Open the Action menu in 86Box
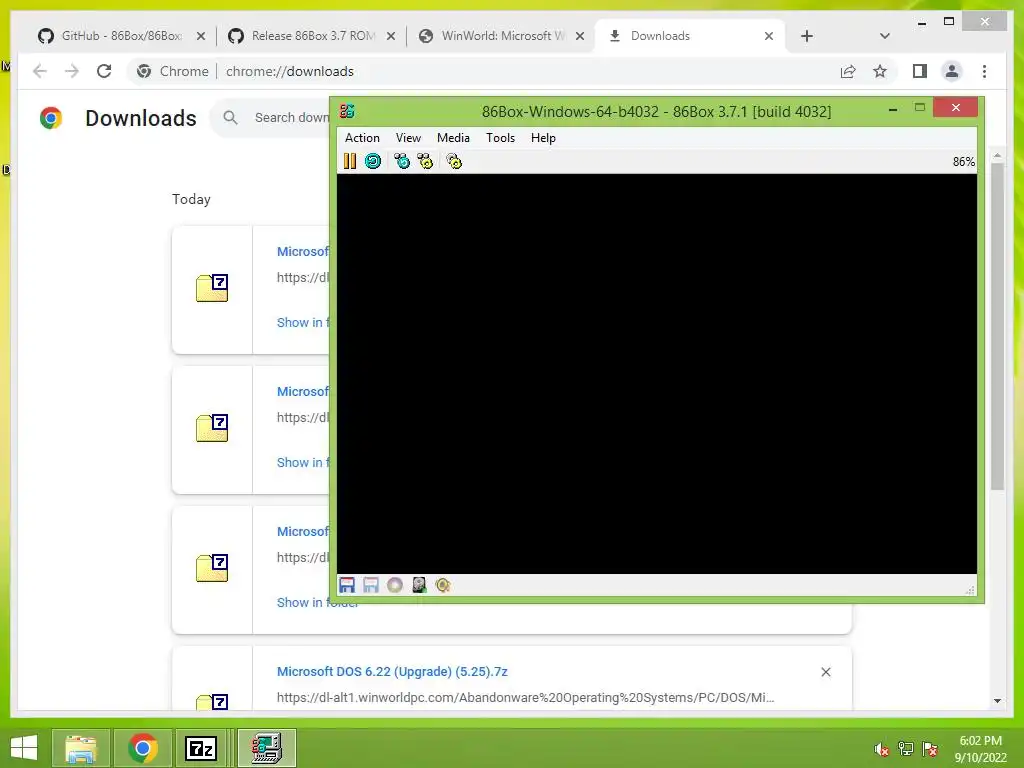The width and height of the screenshot is (1024, 768). point(362,138)
